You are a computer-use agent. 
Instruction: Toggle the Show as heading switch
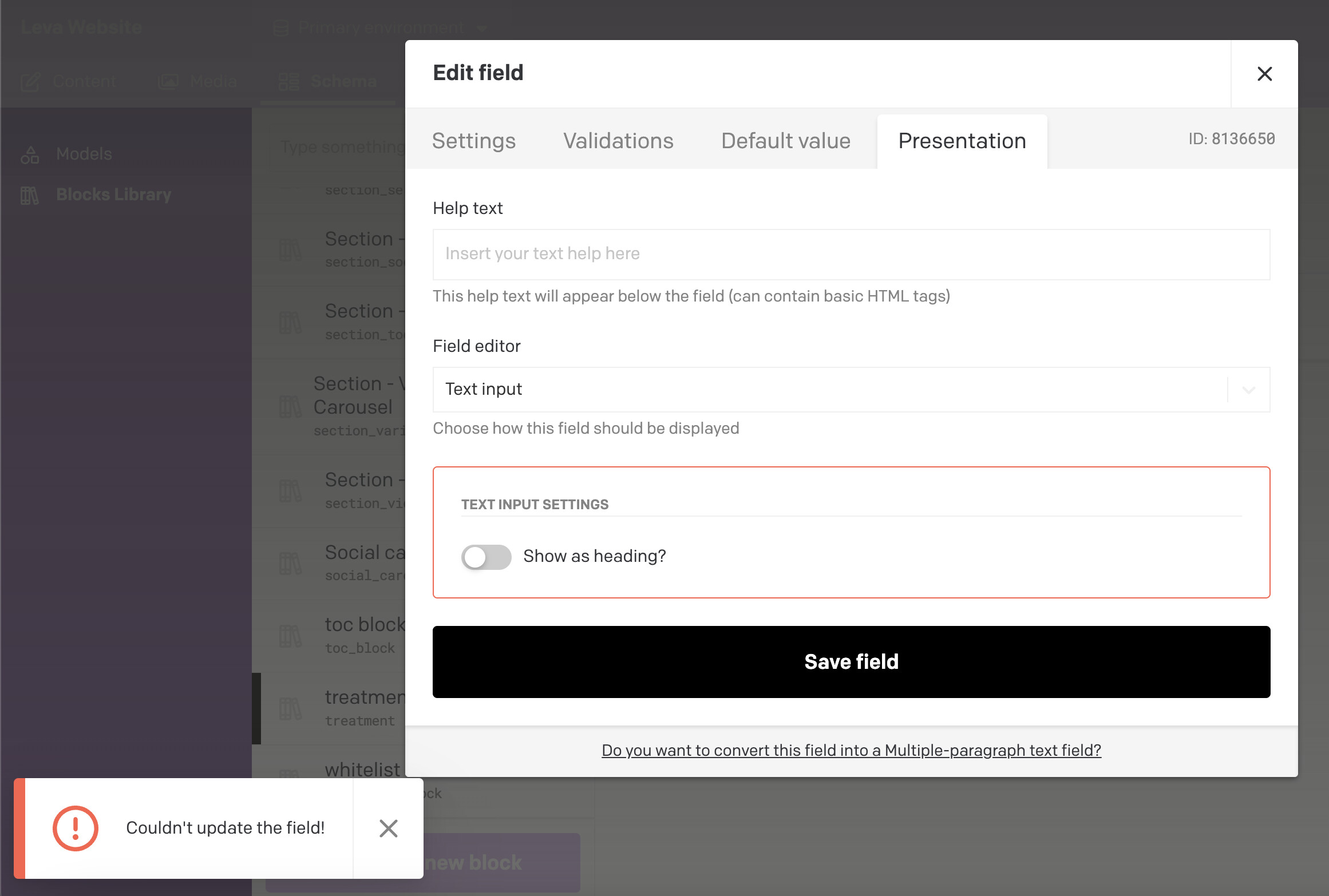pyautogui.click(x=486, y=556)
